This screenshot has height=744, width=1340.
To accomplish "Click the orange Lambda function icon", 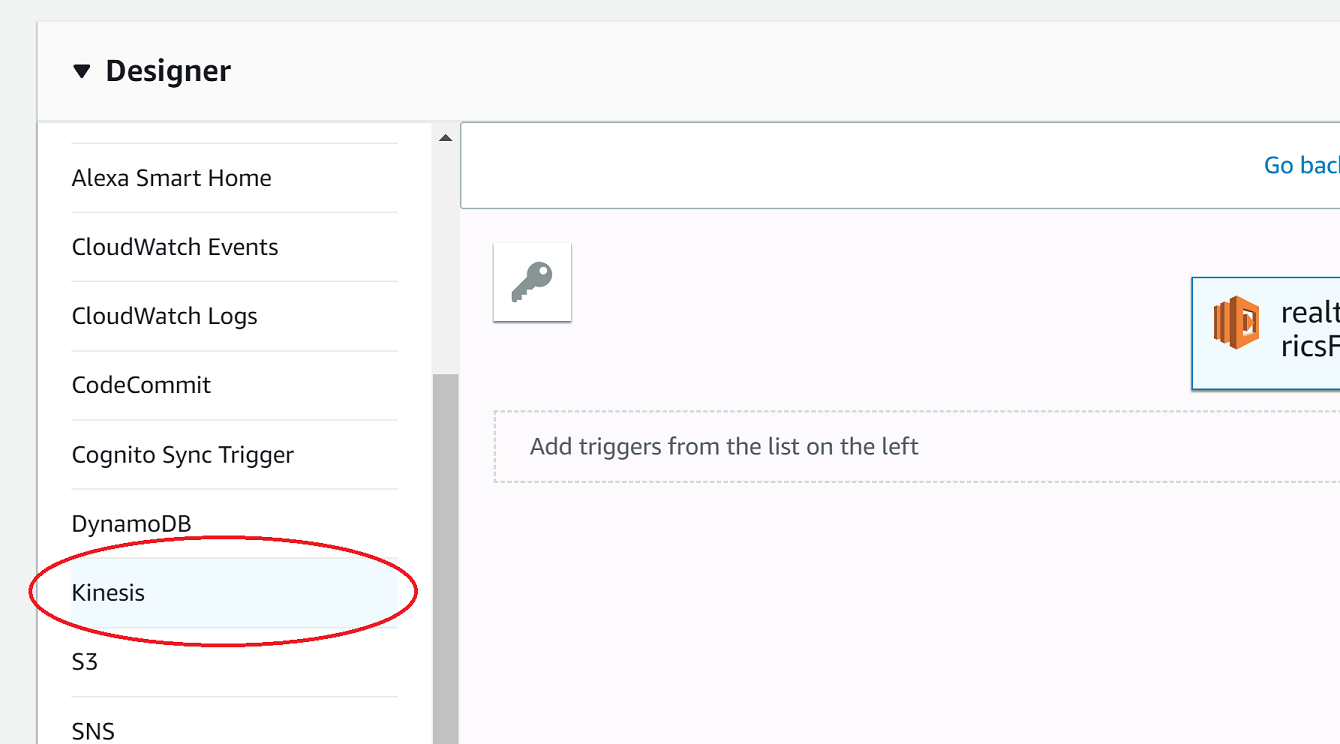I will 1236,322.
